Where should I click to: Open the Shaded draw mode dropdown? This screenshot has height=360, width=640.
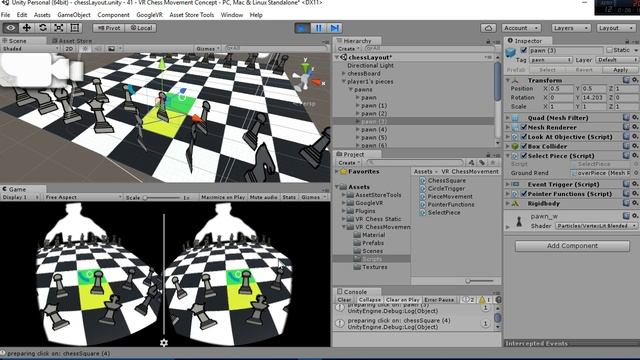point(30,49)
